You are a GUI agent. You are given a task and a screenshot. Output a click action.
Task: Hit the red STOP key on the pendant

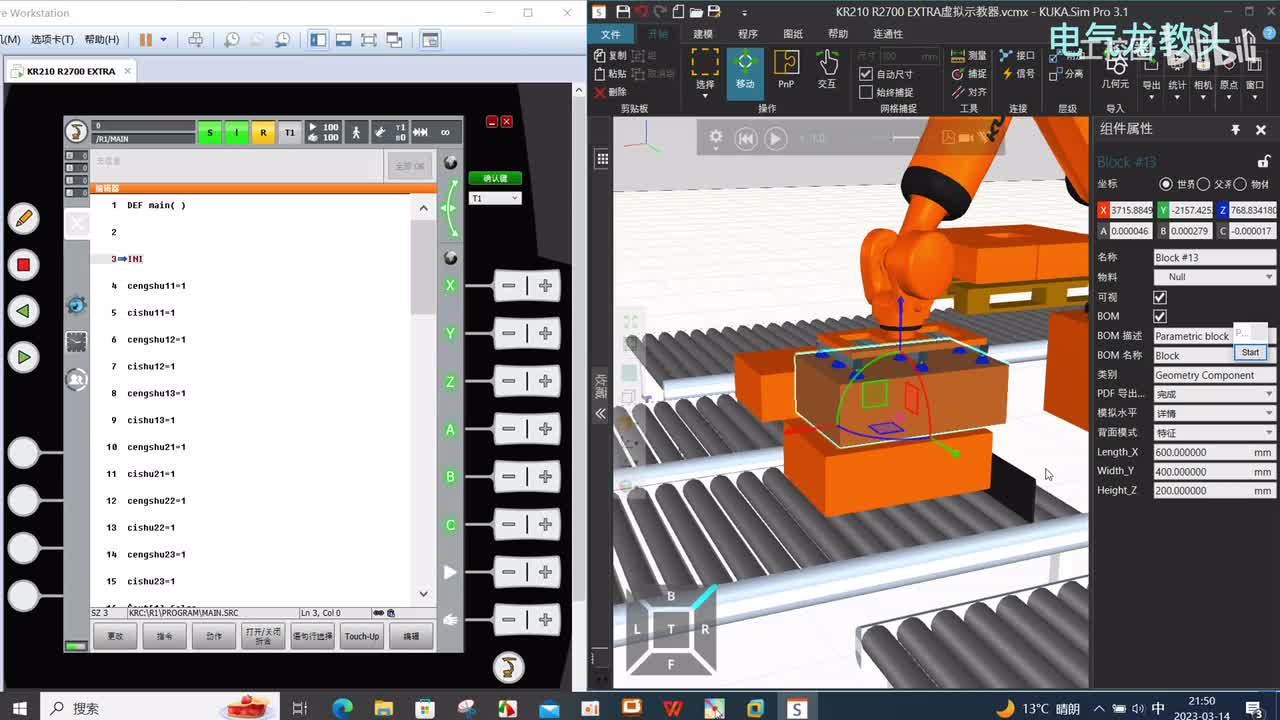click(x=23, y=265)
